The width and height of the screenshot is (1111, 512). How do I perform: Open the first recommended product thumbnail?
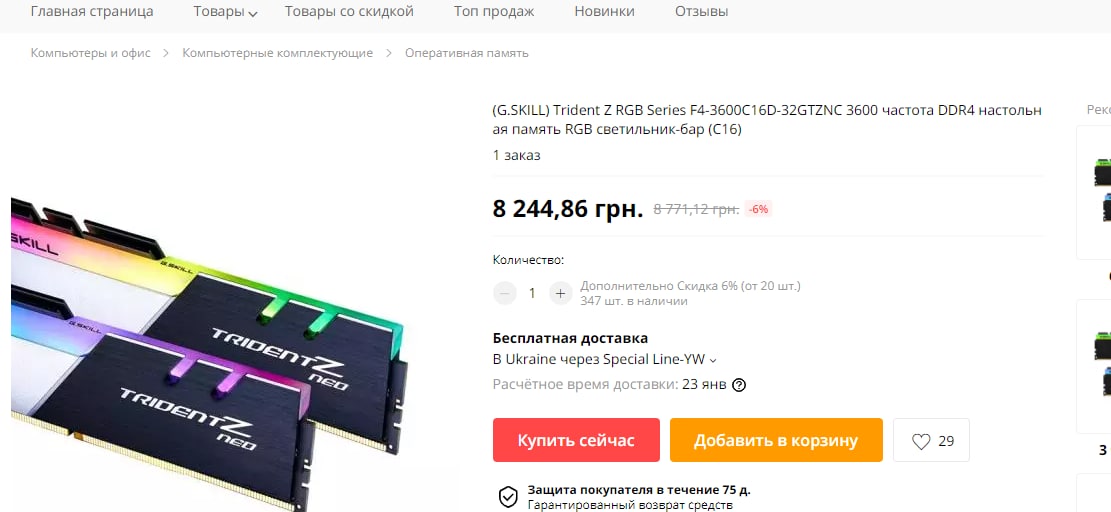pyautogui.click(x=1094, y=193)
